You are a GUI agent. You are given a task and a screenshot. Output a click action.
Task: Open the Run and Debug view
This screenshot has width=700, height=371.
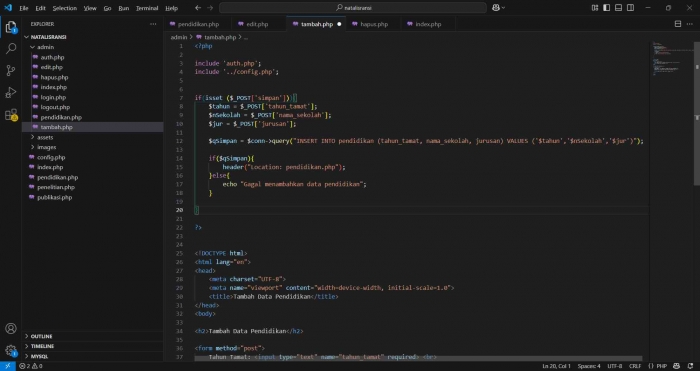(x=11, y=92)
